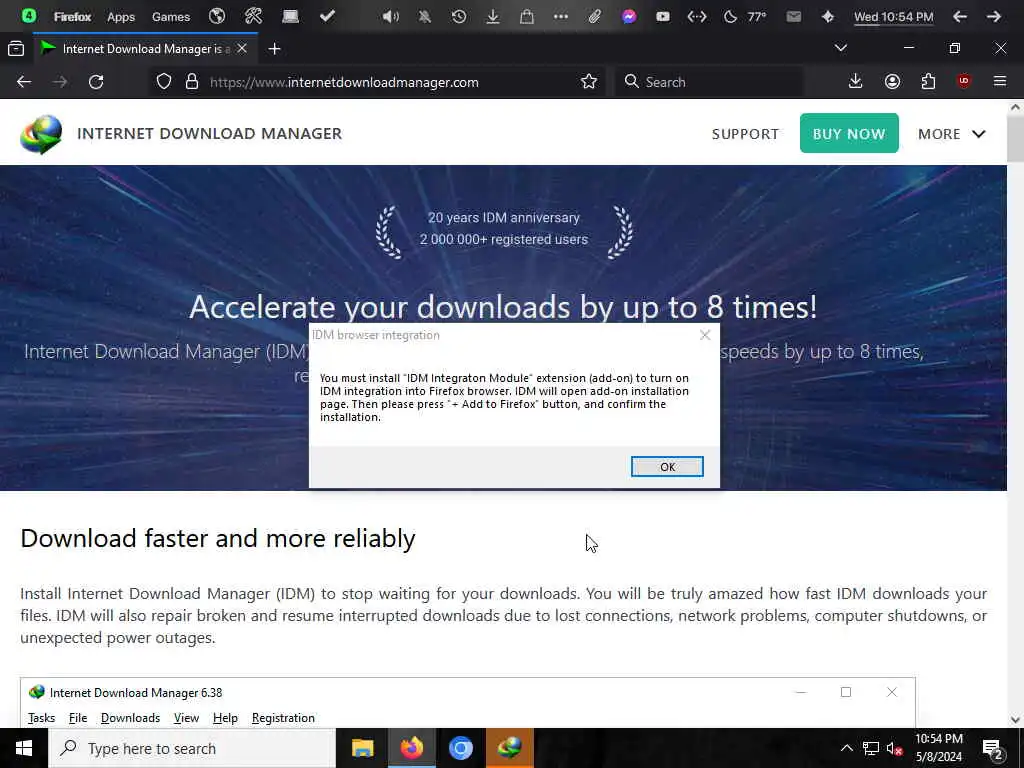This screenshot has height=768, width=1024.
Task: Open a new tab with plus button
Action: tap(274, 49)
